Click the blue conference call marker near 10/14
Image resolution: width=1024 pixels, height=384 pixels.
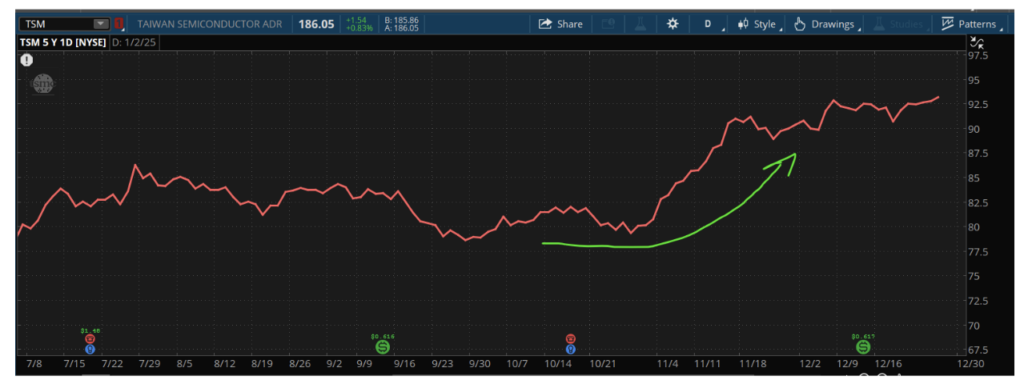pyautogui.click(x=571, y=349)
